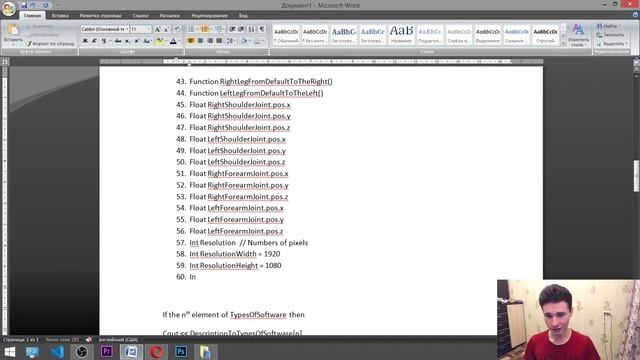Image resolution: width=640 pixels, height=360 pixels.
Task: Click the numbered list icon
Action: click(204, 29)
